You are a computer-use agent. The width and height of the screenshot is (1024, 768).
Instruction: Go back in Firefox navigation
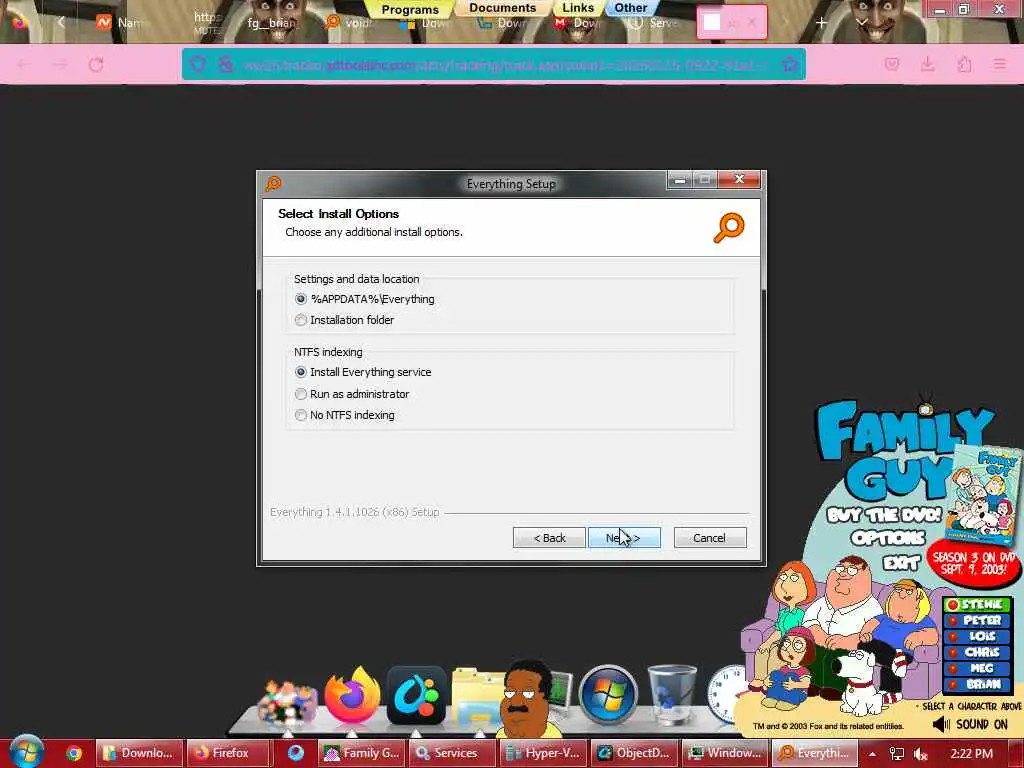point(24,64)
